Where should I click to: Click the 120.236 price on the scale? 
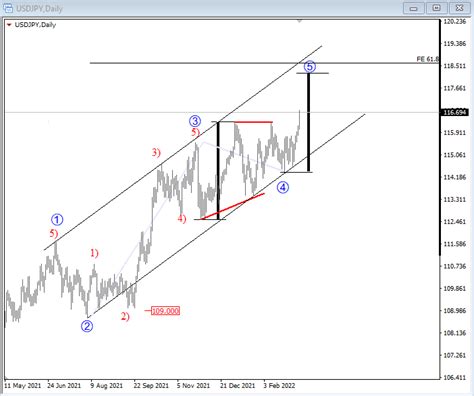click(x=454, y=21)
